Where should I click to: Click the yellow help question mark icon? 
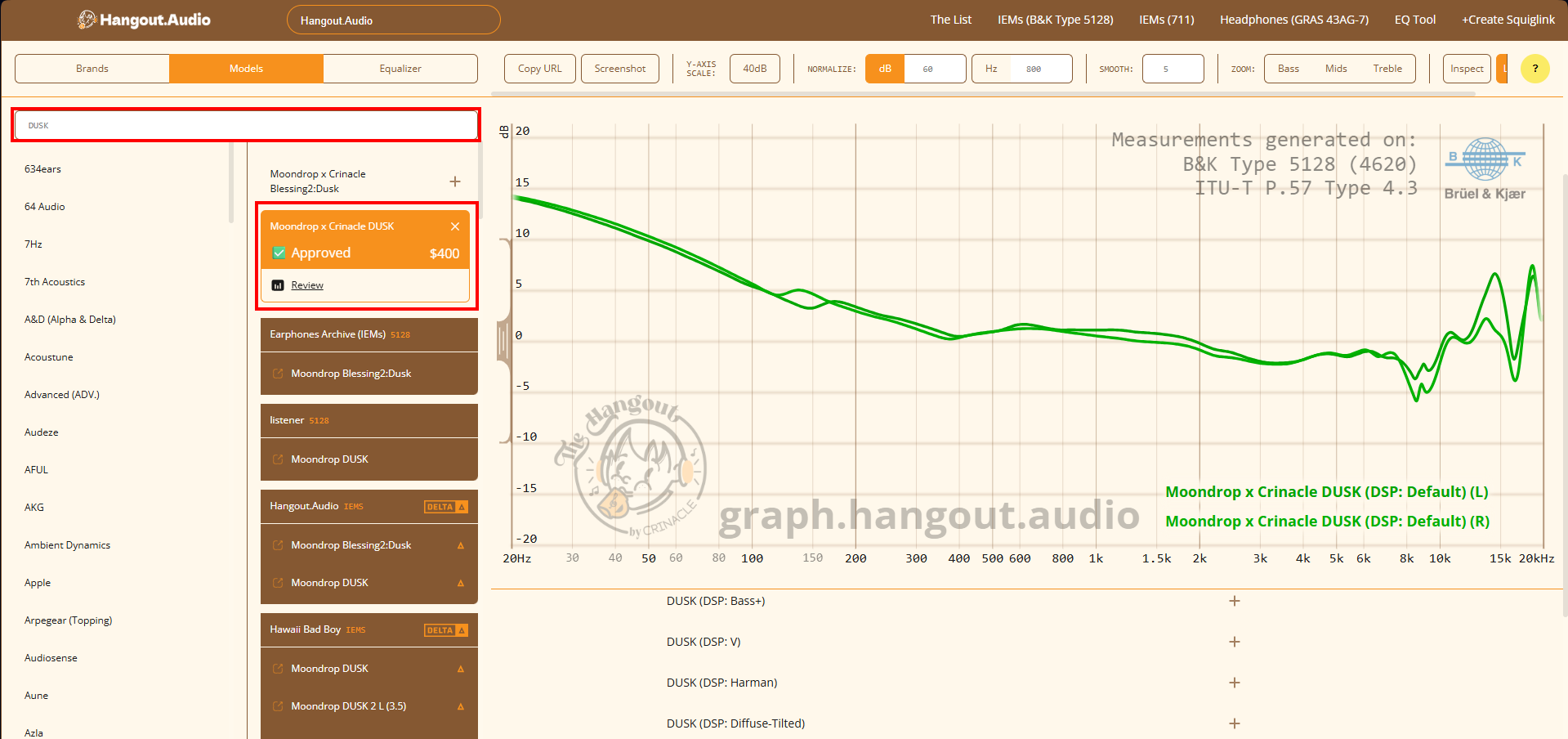(1534, 69)
